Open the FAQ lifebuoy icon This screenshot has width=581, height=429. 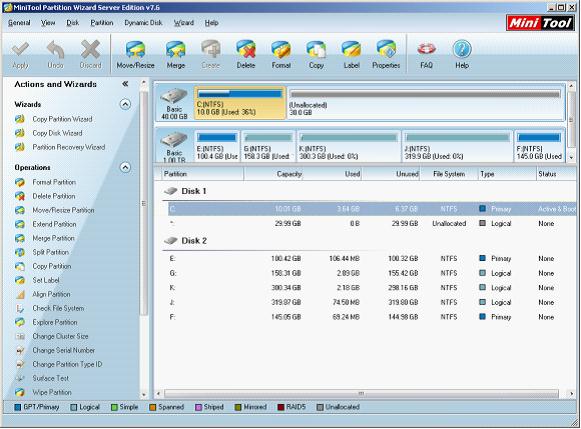(x=426, y=50)
